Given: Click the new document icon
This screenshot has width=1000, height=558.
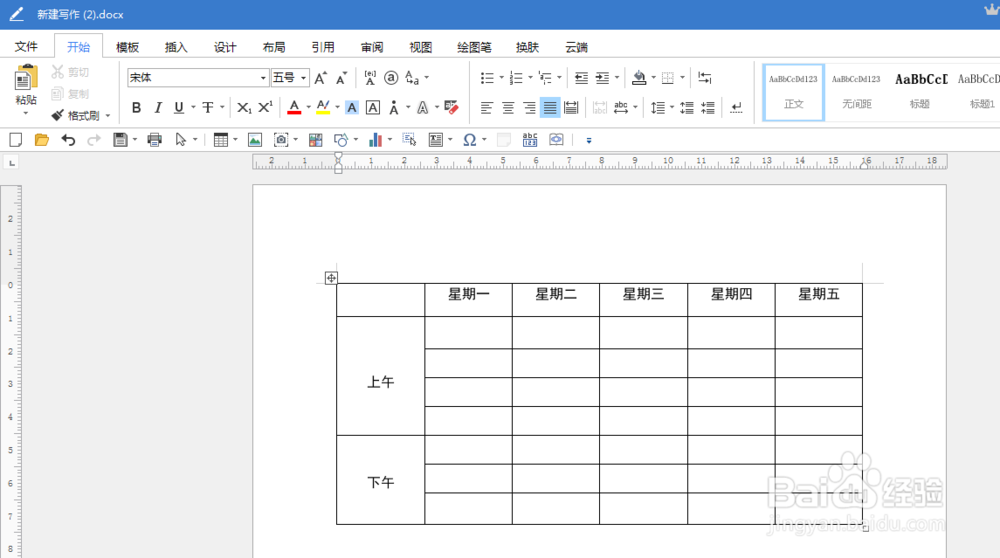Looking at the screenshot, I should tap(15, 140).
